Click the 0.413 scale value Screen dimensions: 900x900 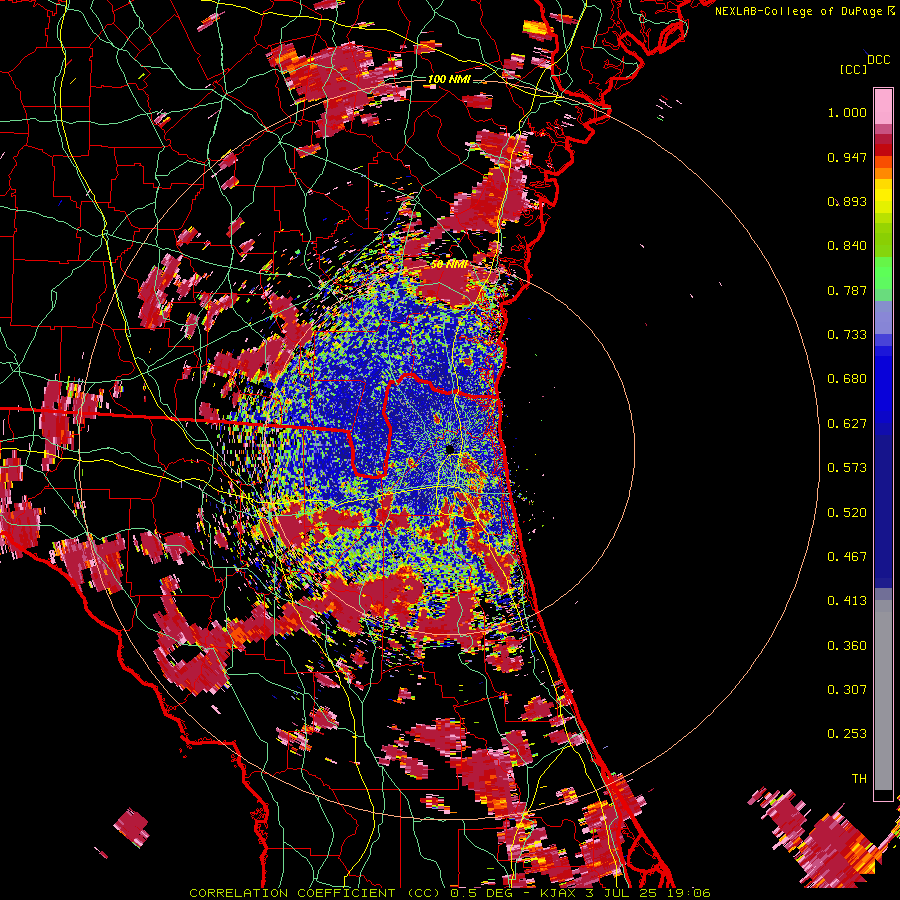[x=847, y=601]
